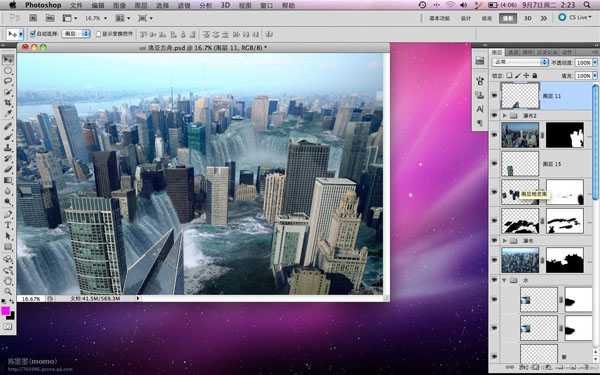The height and width of the screenshot is (375, 600).
Task: Expand the group below layer 11
Action: tap(504, 115)
